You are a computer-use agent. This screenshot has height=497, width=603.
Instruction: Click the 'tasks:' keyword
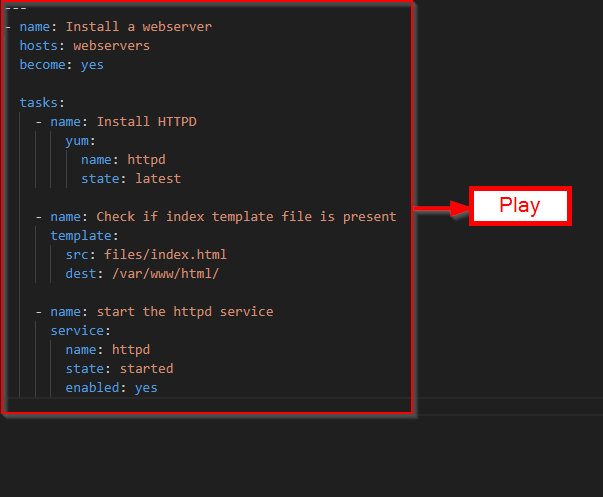click(x=42, y=103)
